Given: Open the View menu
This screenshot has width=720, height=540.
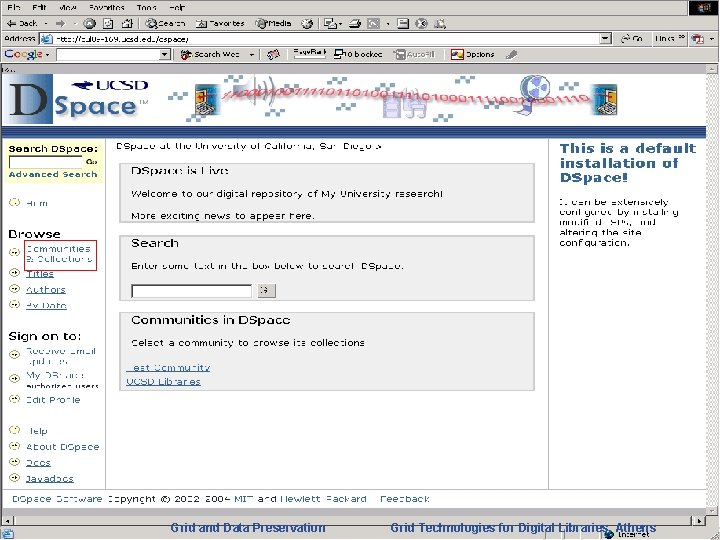Looking at the screenshot, I should pyautogui.click(x=68, y=7).
